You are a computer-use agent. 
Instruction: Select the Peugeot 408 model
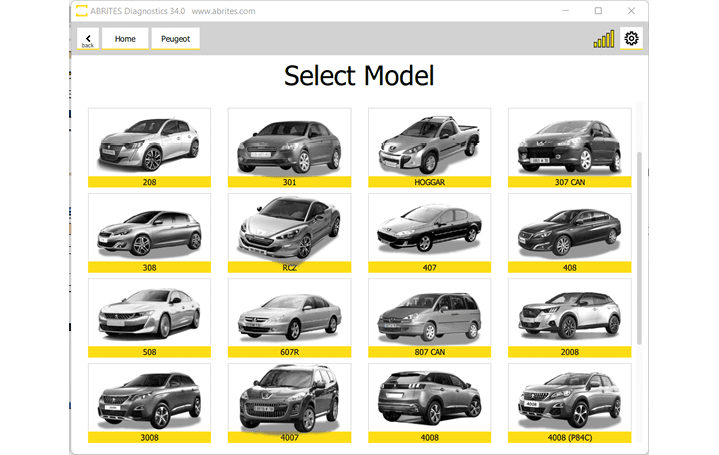point(569,231)
